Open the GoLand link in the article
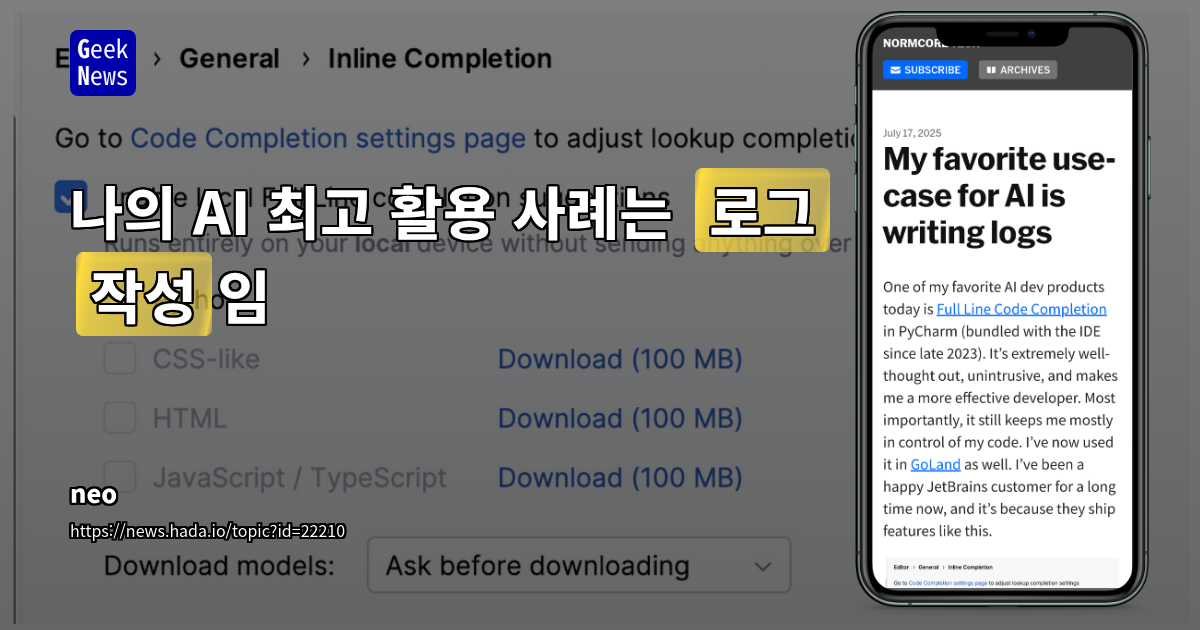The height and width of the screenshot is (630, 1200). pos(935,464)
